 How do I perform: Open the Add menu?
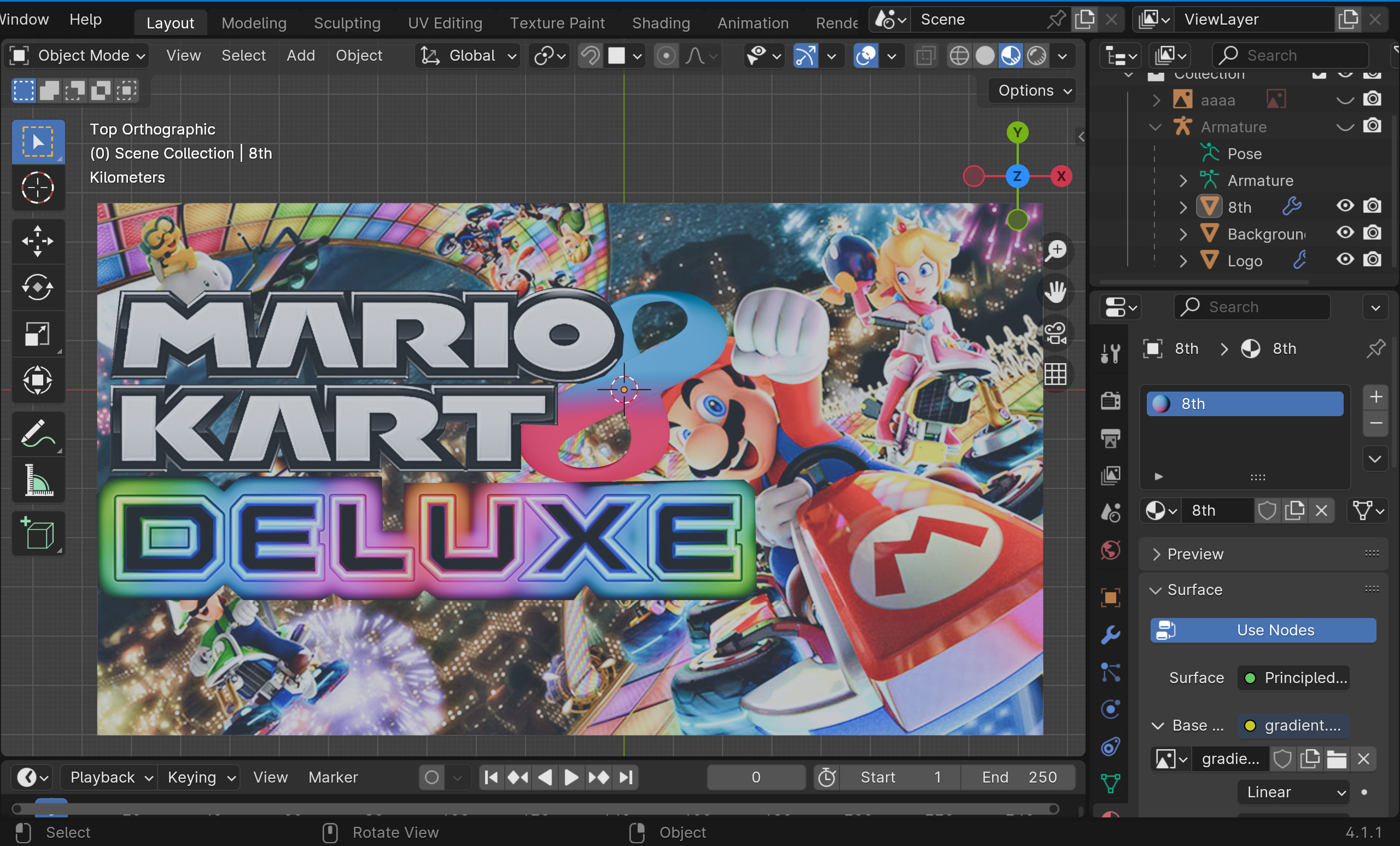click(x=301, y=55)
